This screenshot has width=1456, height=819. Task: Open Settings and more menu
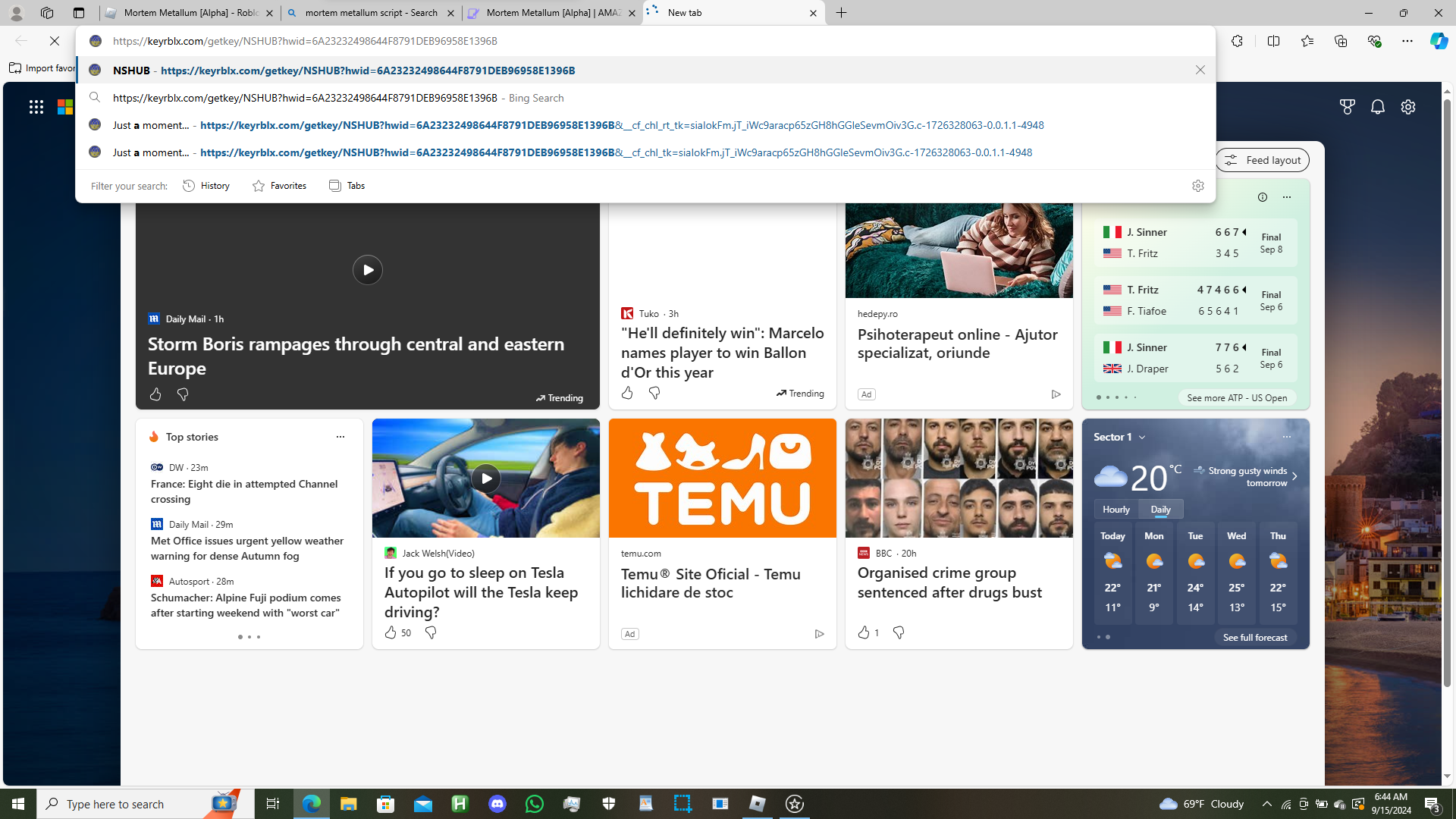[x=1407, y=41]
